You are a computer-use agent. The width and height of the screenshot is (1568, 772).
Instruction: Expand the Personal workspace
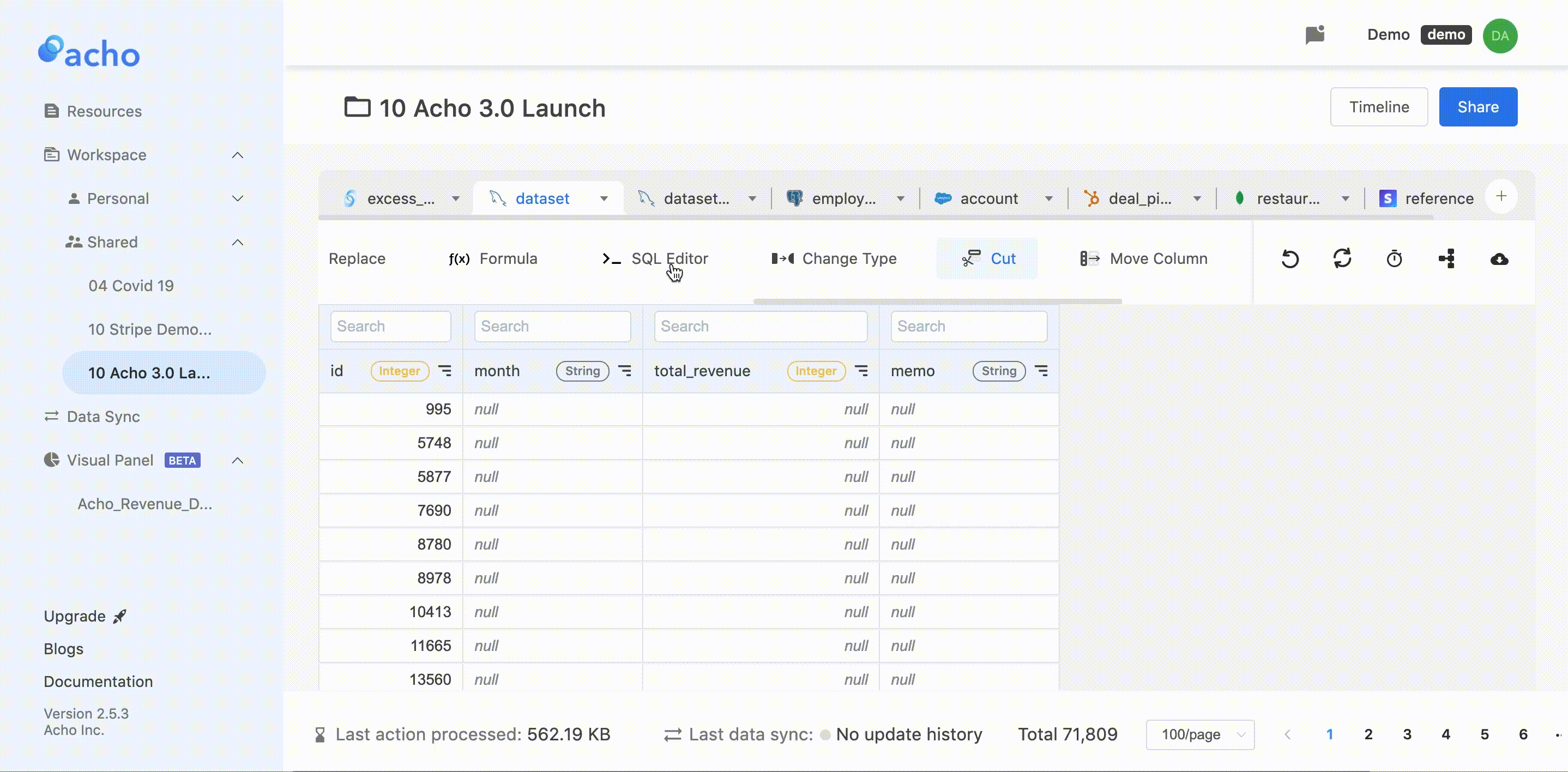tap(237, 198)
